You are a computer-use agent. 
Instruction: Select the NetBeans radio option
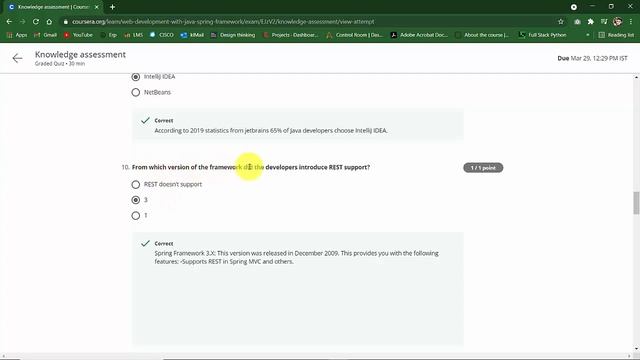(x=136, y=92)
